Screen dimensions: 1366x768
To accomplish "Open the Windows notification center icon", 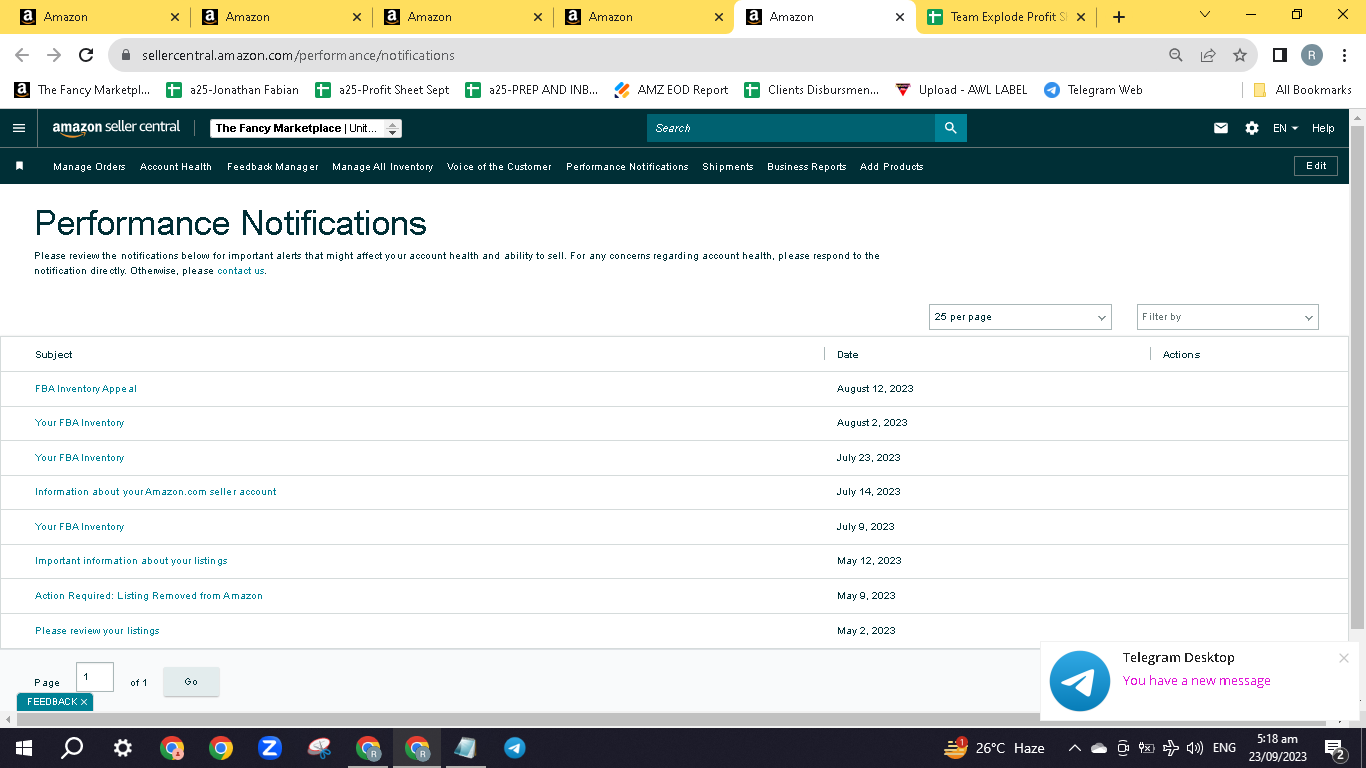I will (1334, 748).
